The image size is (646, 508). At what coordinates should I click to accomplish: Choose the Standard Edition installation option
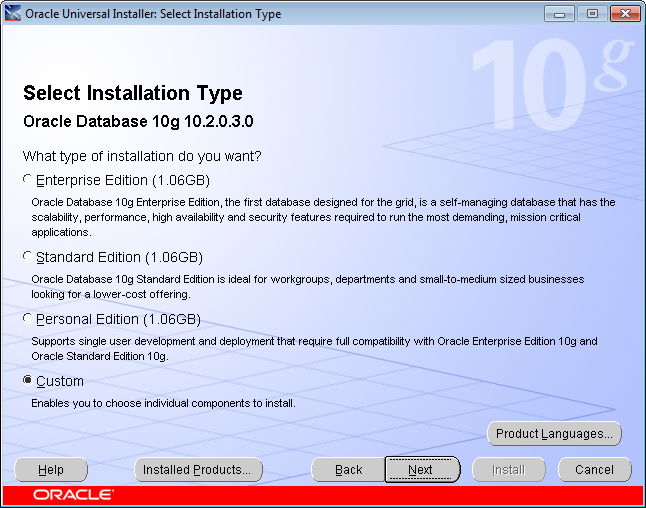click(28, 257)
